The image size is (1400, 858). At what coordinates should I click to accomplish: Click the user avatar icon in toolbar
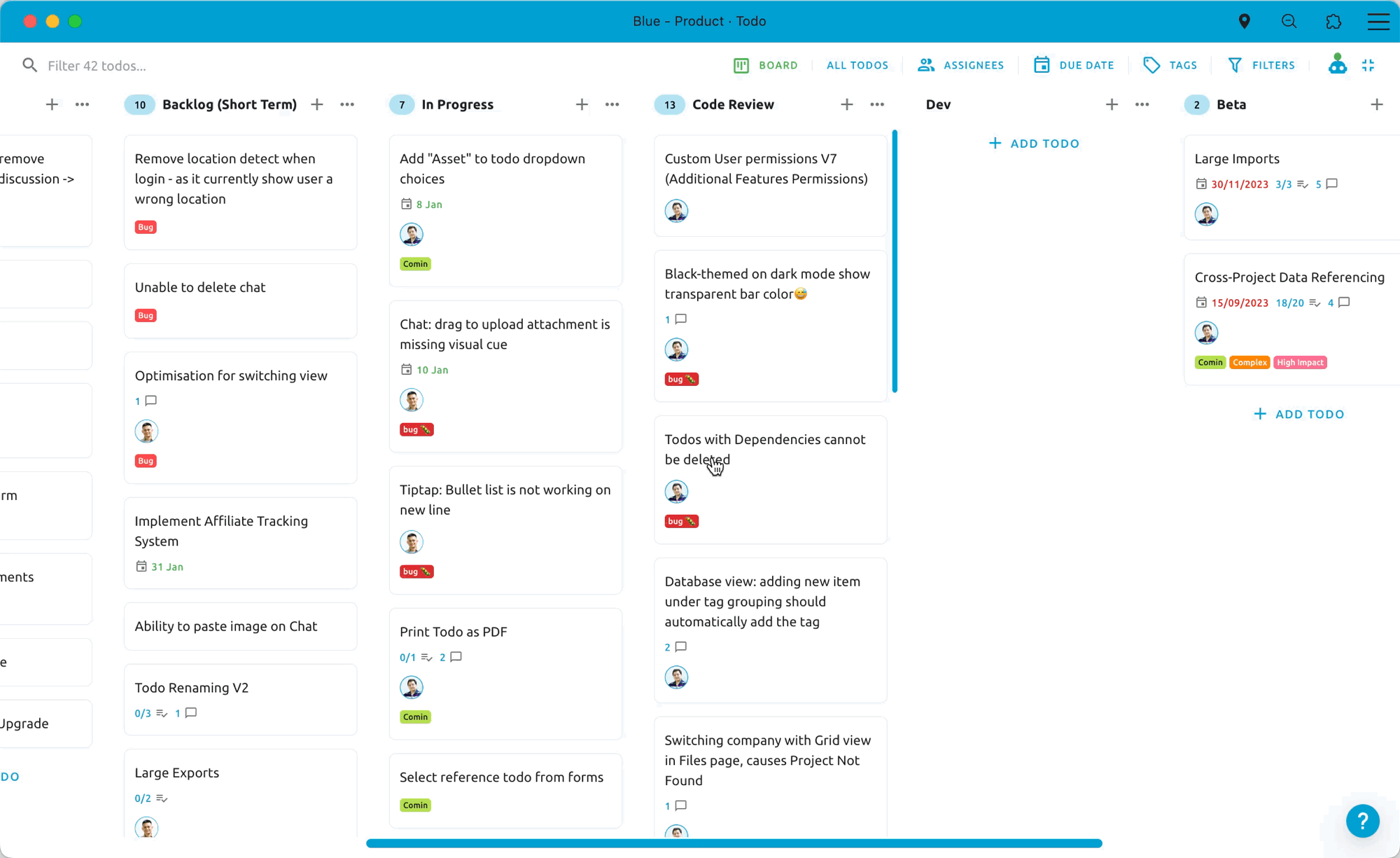click(x=1337, y=64)
